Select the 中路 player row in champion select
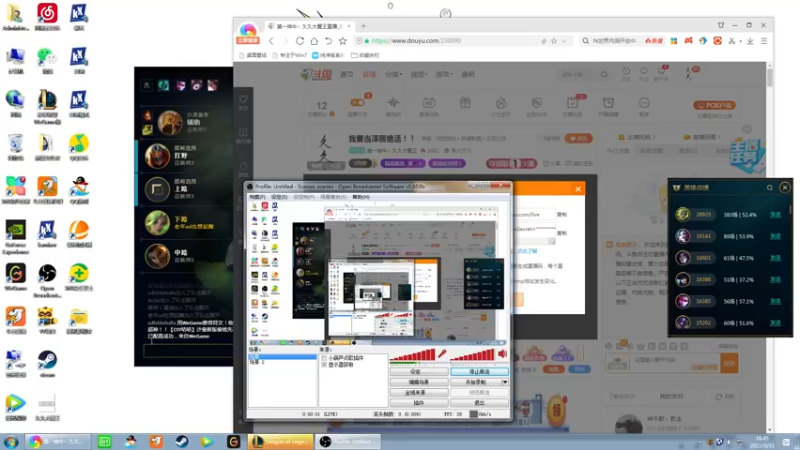 click(x=185, y=256)
